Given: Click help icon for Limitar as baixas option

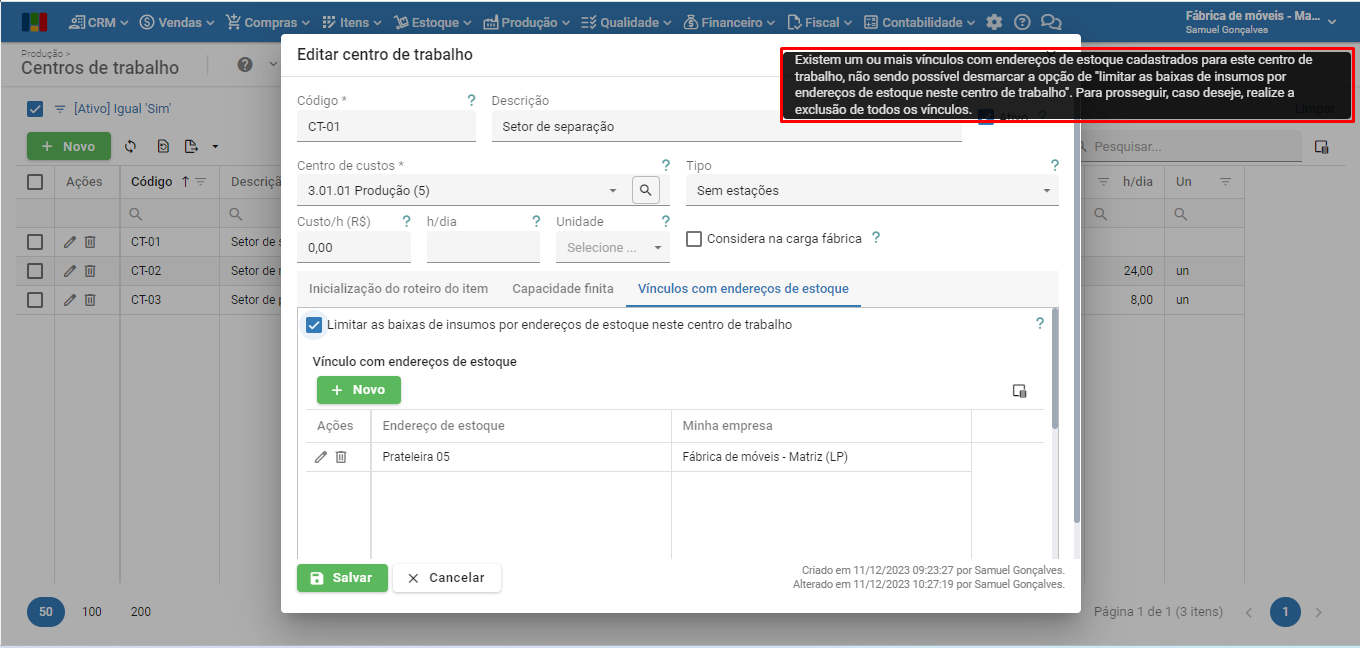Looking at the screenshot, I should 1039,323.
